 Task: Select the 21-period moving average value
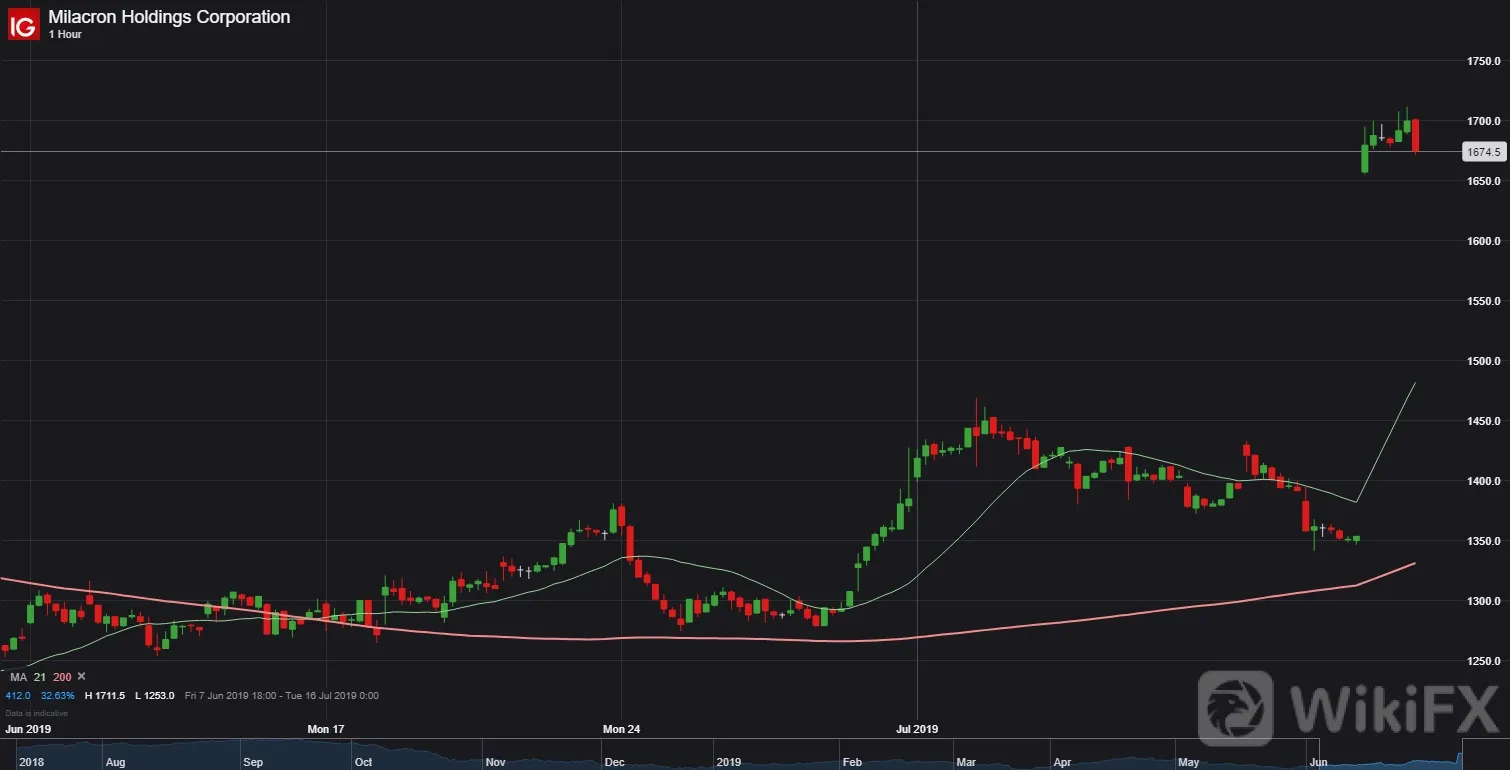40,677
